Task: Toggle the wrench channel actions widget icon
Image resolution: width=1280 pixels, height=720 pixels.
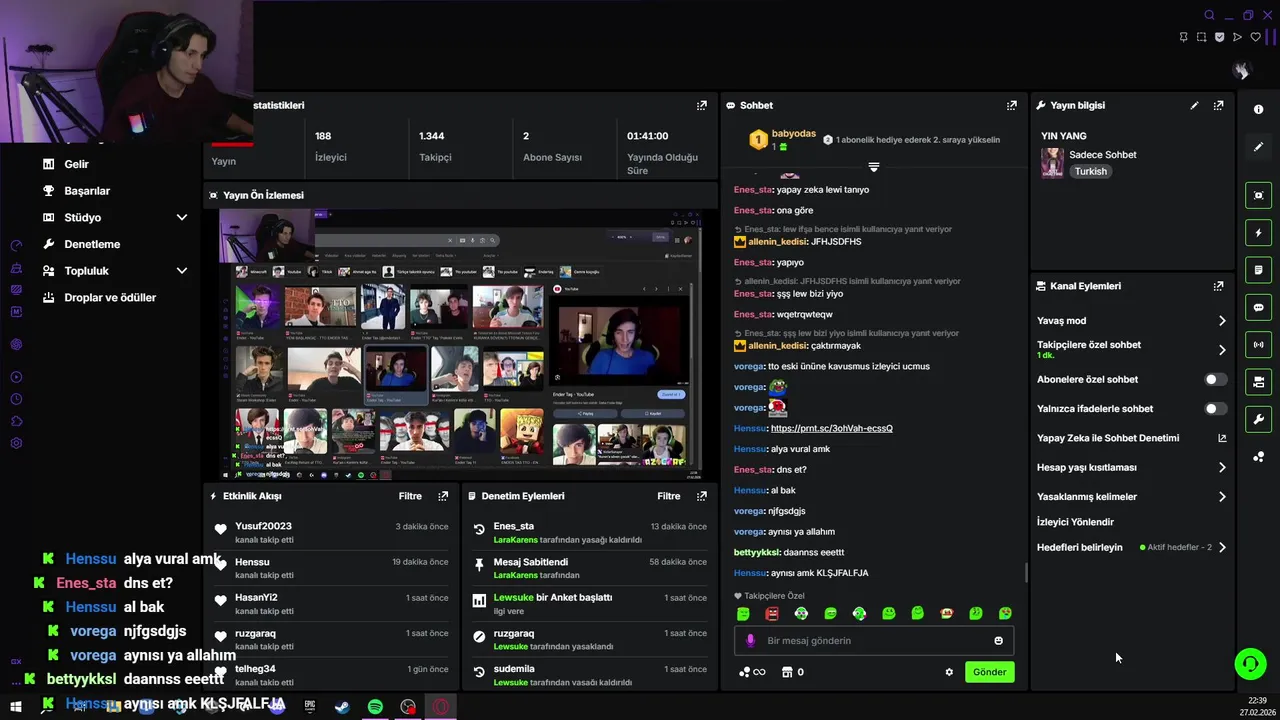Action: coord(1258,419)
